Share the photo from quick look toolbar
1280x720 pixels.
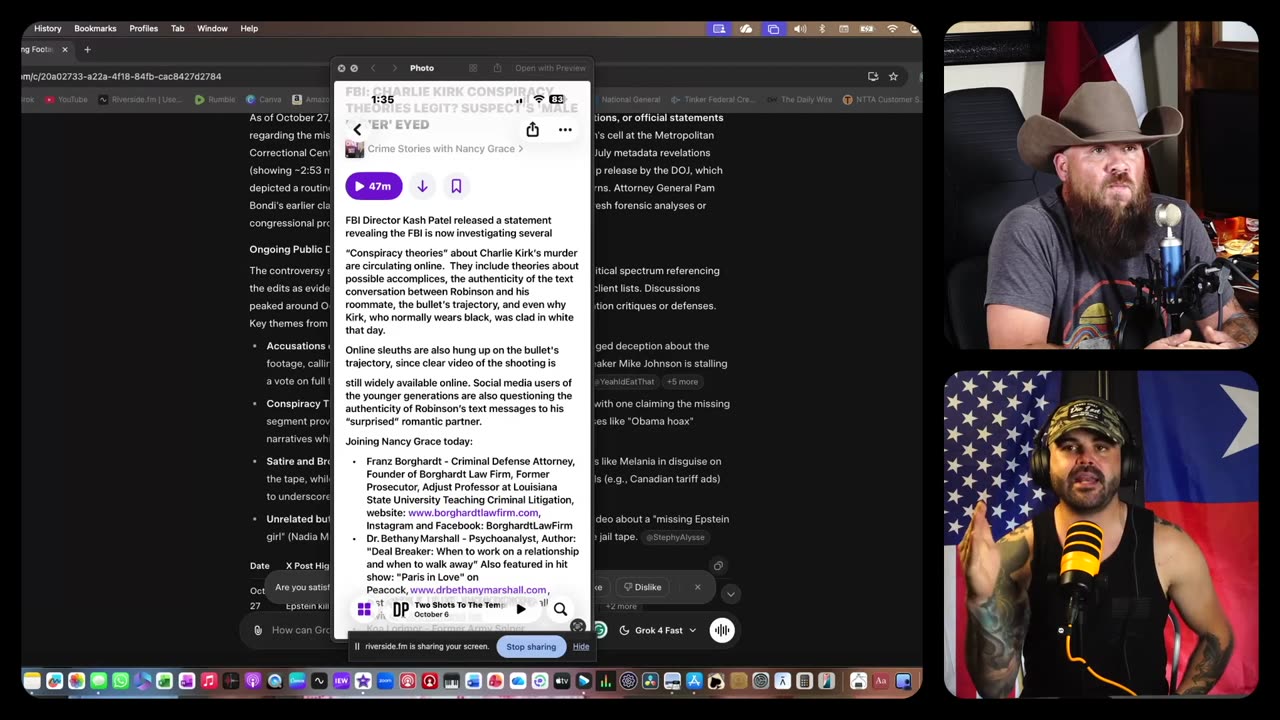pyautogui.click(x=497, y=68)
